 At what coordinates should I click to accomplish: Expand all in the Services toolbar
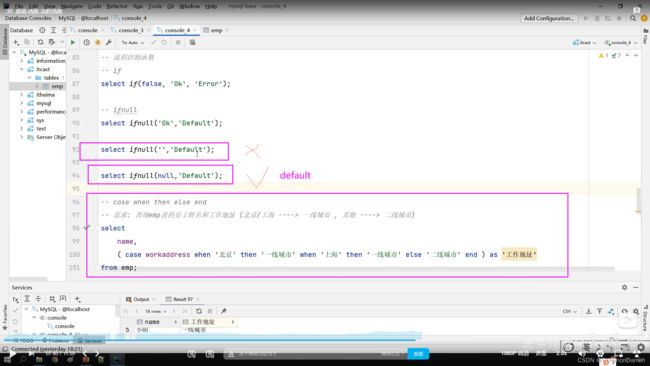27,299
